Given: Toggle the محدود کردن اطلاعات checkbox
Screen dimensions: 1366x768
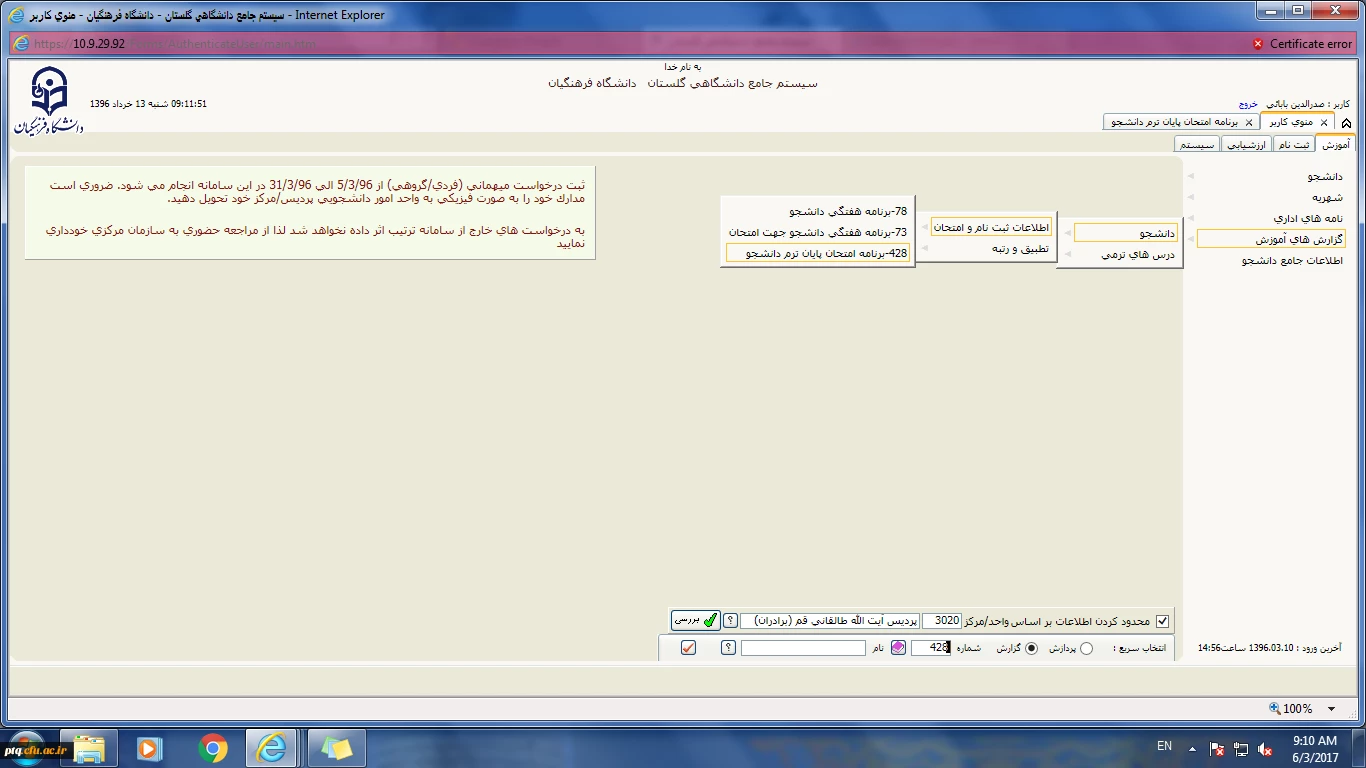Looking at the screenshot, I should point(1162,621).
